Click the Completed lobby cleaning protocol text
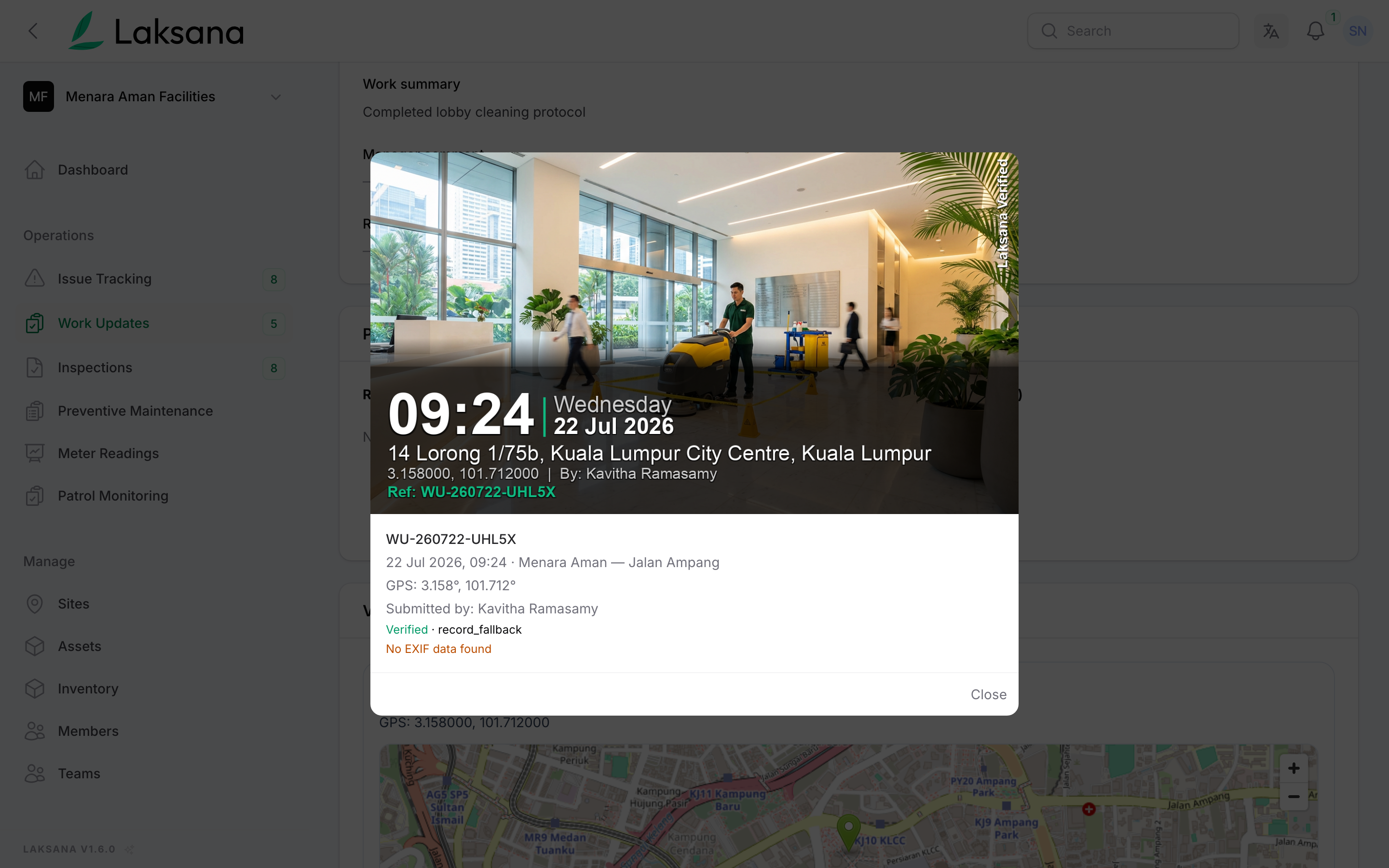 click(x=474, y=112)
